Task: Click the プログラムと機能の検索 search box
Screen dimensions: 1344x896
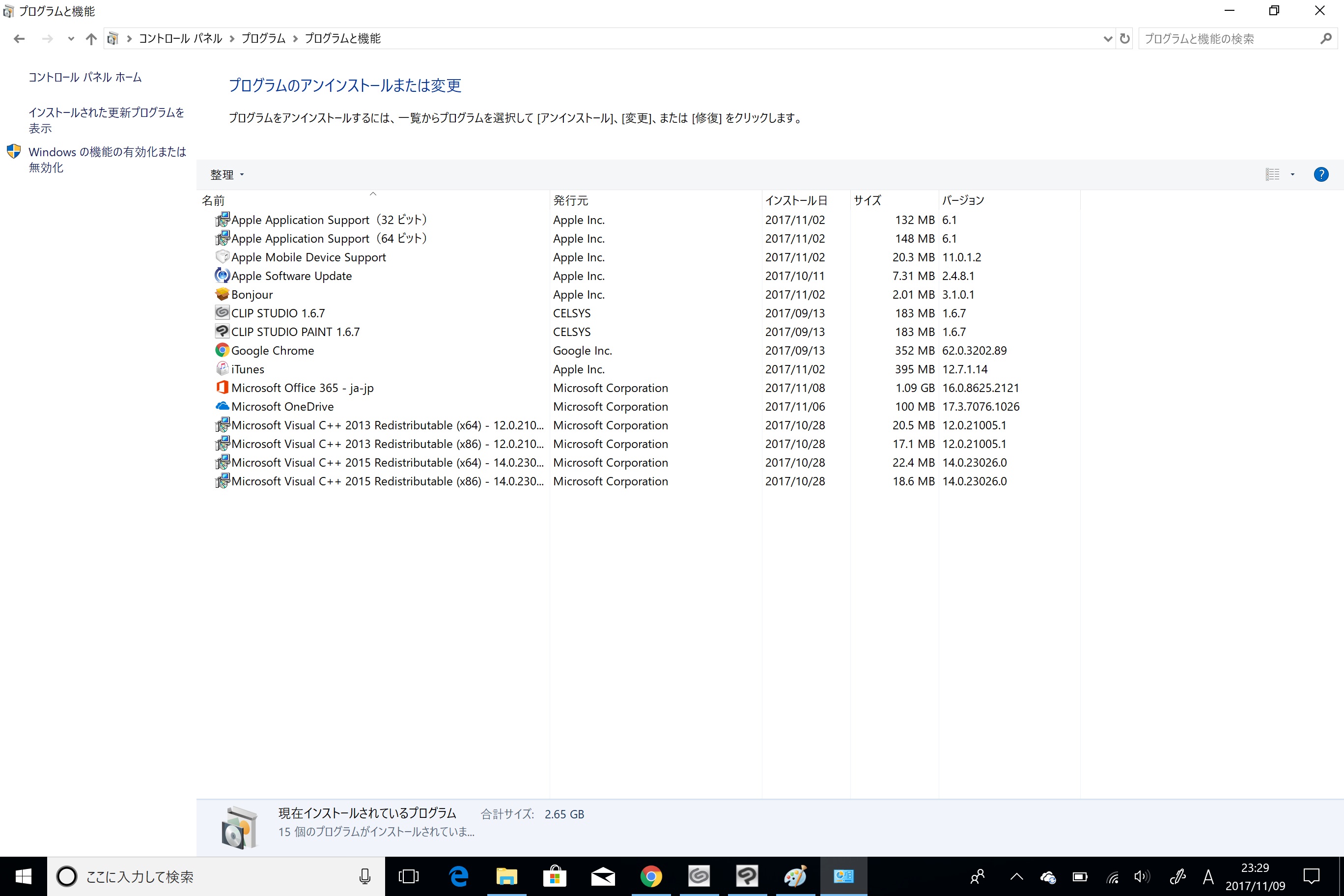Action: click(1229, 38)
